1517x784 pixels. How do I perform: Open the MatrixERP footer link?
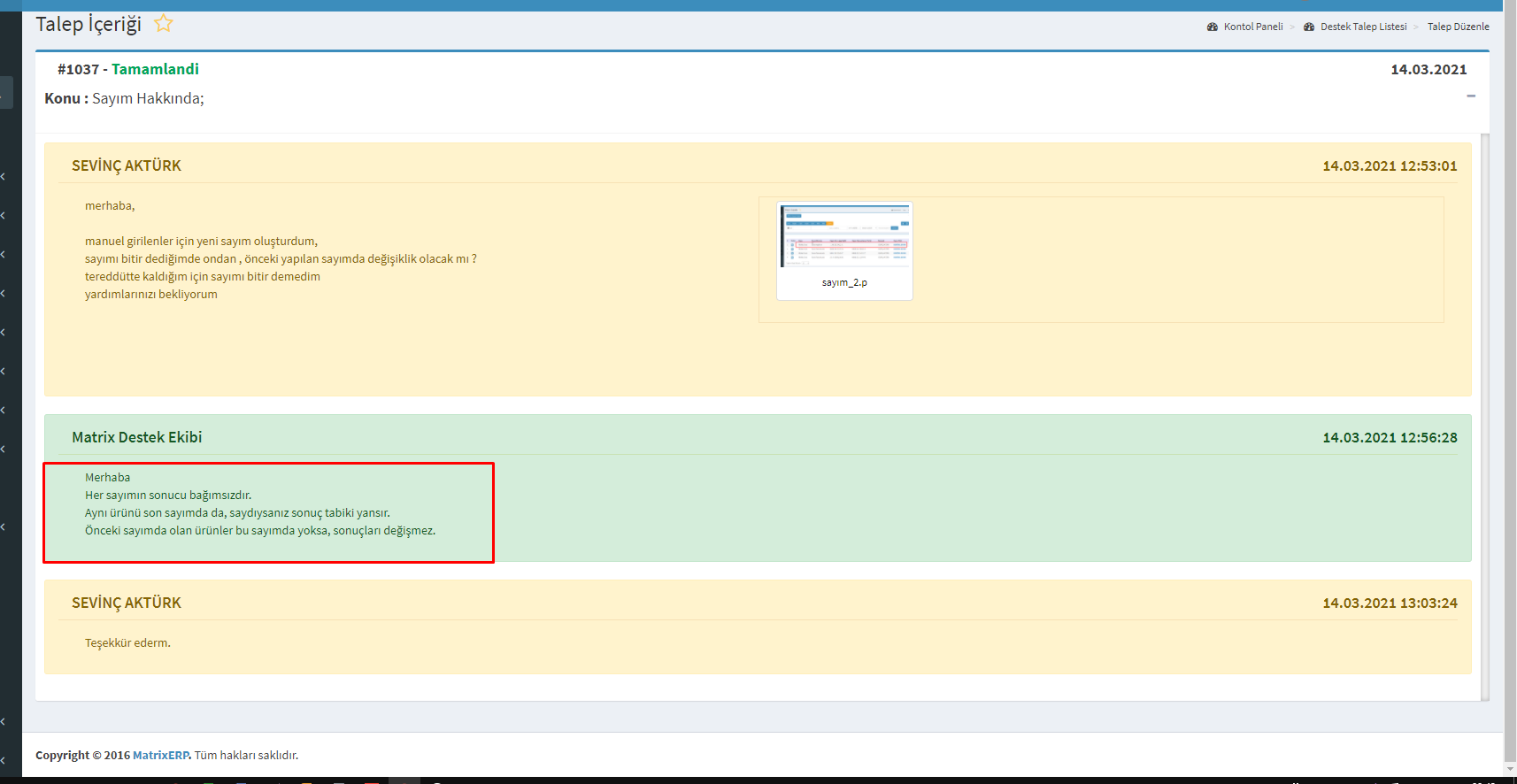160,755
